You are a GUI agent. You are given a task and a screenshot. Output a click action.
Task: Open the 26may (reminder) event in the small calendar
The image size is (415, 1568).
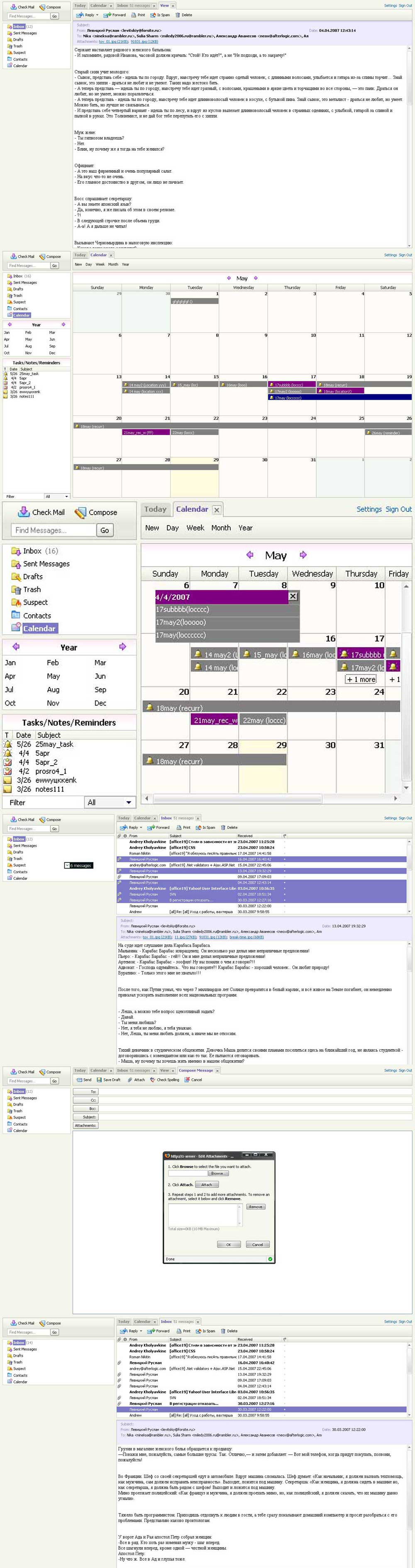(x=388, y=433)
